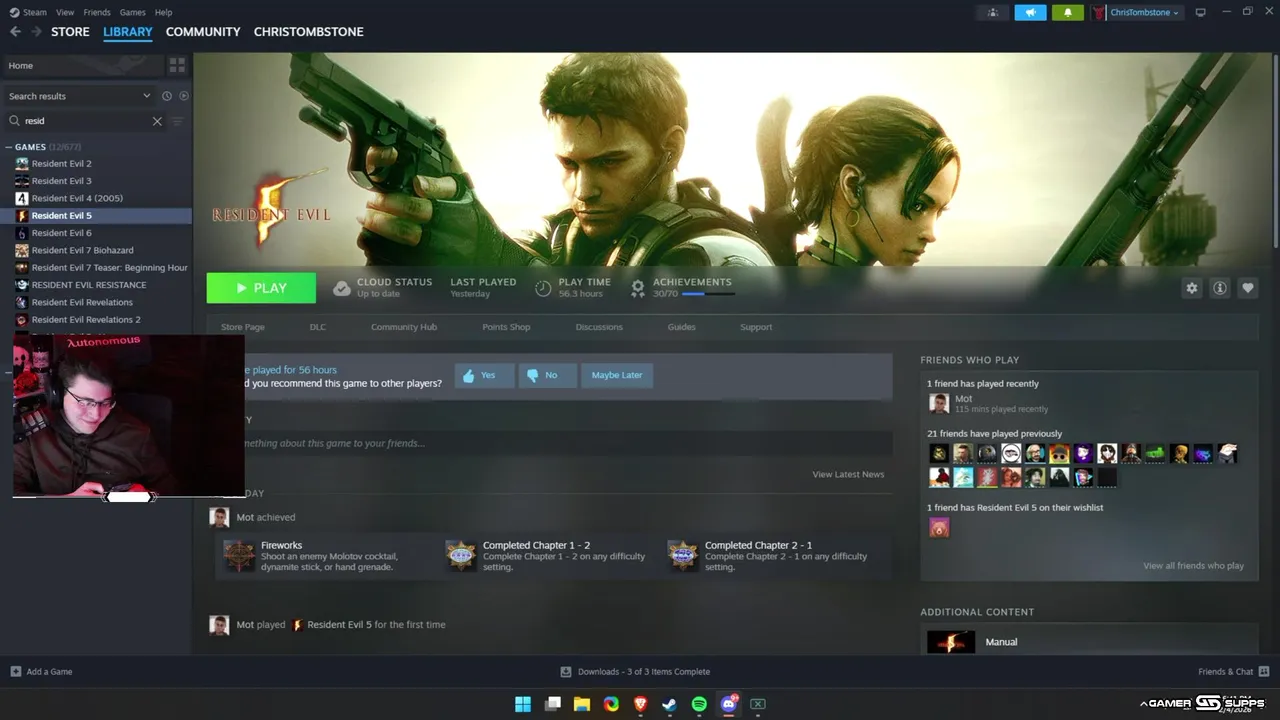Open the Friends menu
Viewport: 1280px width, 720px height.
(97, 13)
